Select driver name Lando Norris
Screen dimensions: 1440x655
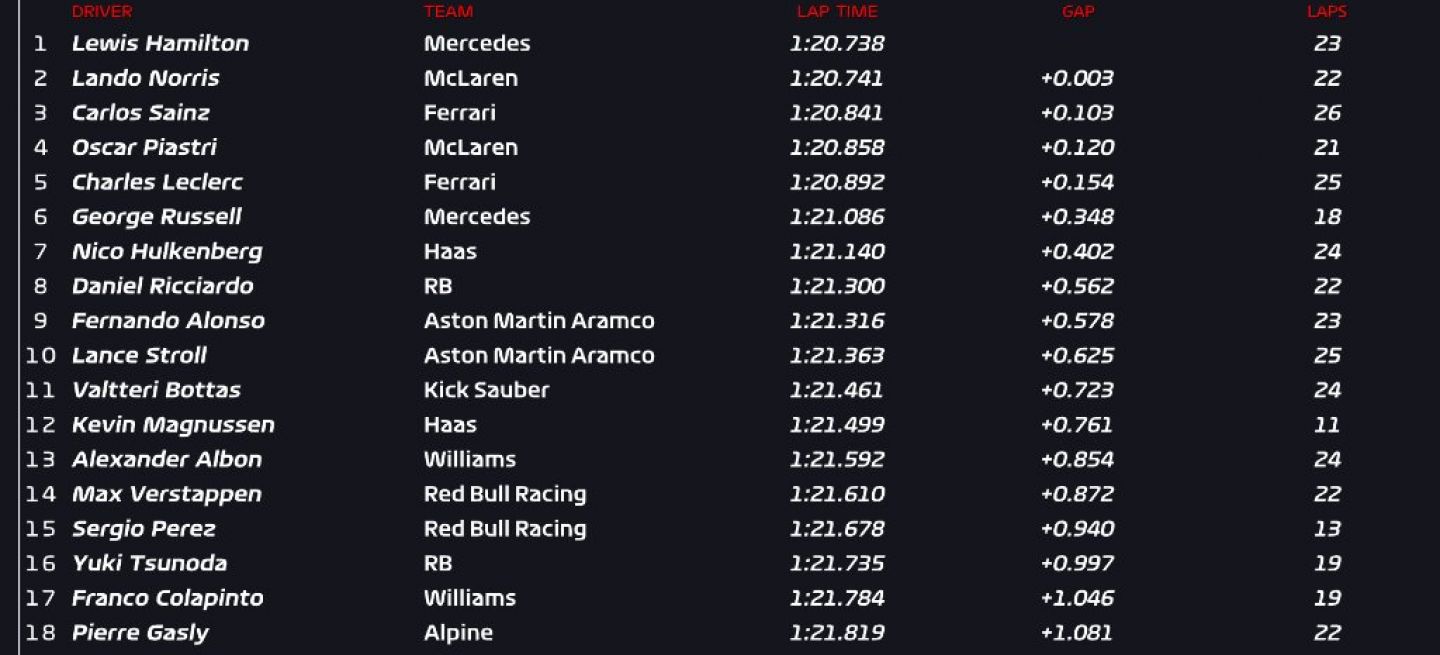[x=145, y=78]
